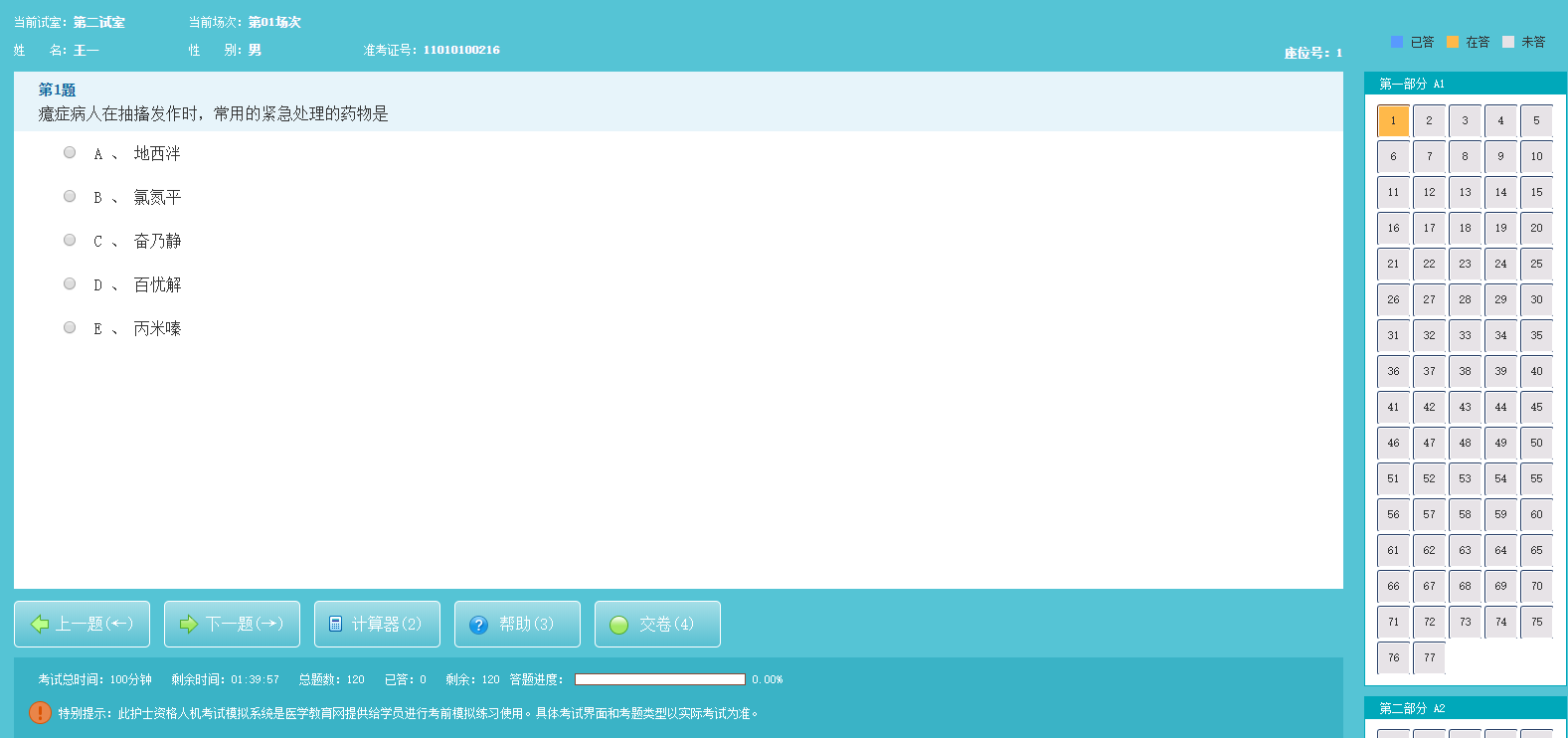Click the green right arrow next-question icon
The image size is (1568, 738).
tap(189, 624)
